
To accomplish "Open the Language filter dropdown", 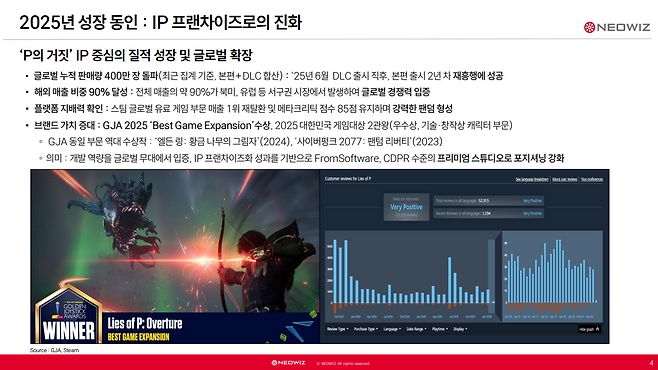I will [392, 329].
